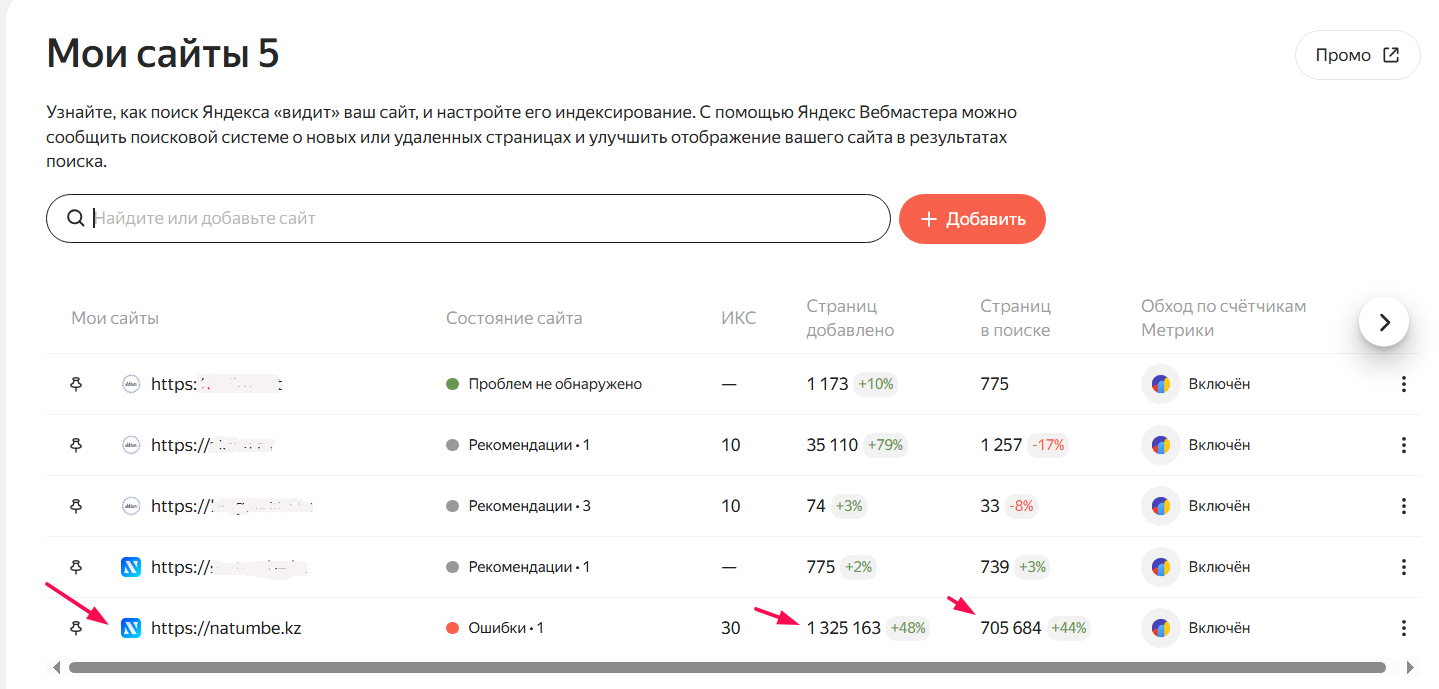Viewport: 1439px width, 689px height.
Task: Open the options menu for the 775-page-added site
Action: click(x=1404, y=567)
